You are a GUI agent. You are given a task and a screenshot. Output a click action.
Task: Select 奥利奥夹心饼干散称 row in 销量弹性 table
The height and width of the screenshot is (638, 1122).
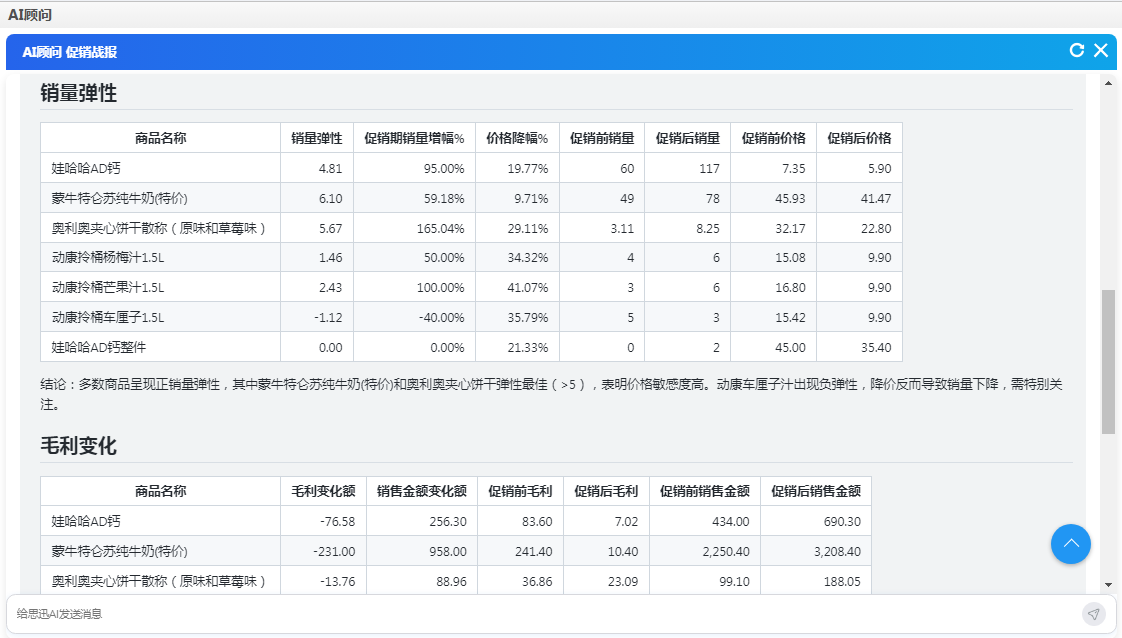(472, 228)
